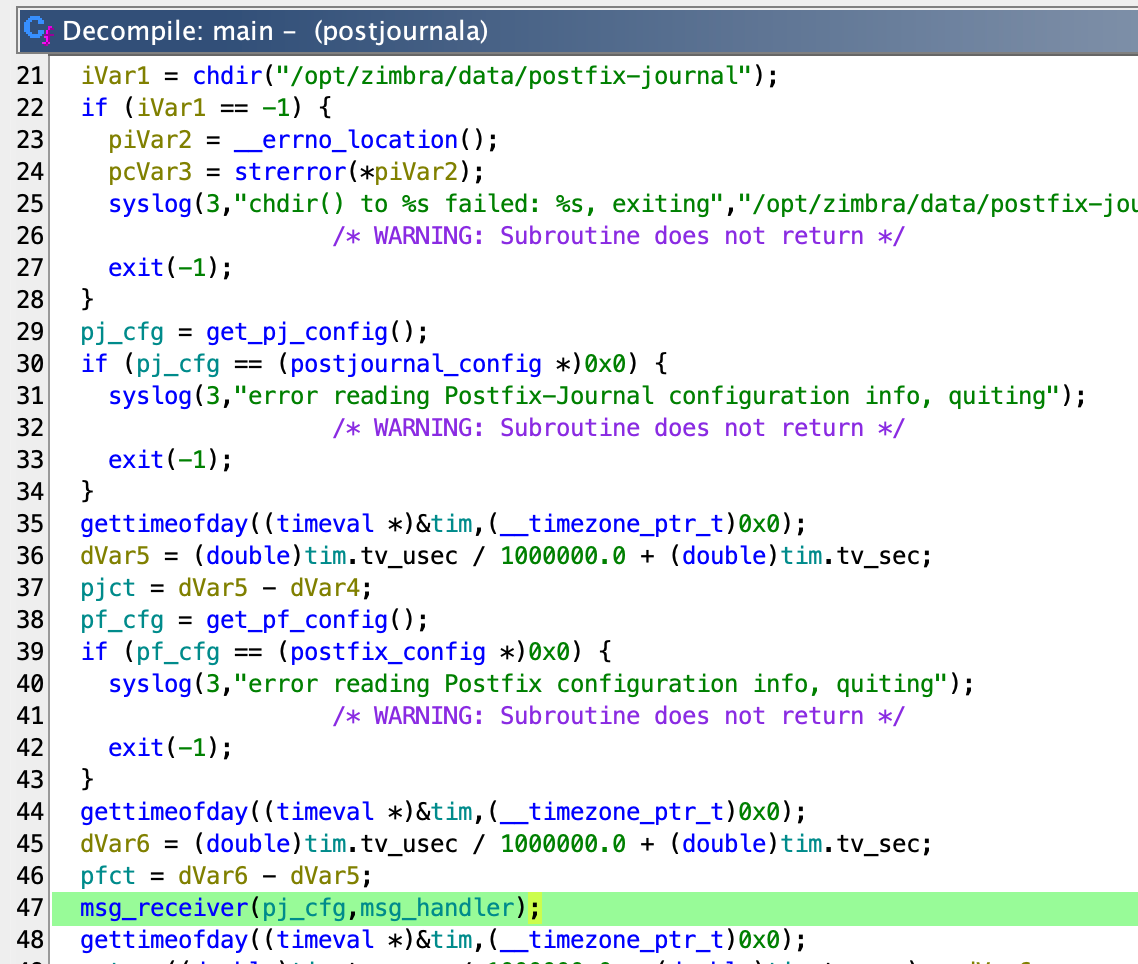
Task: Click line number 35 in the gutter
Action: (x=31, y=523)
